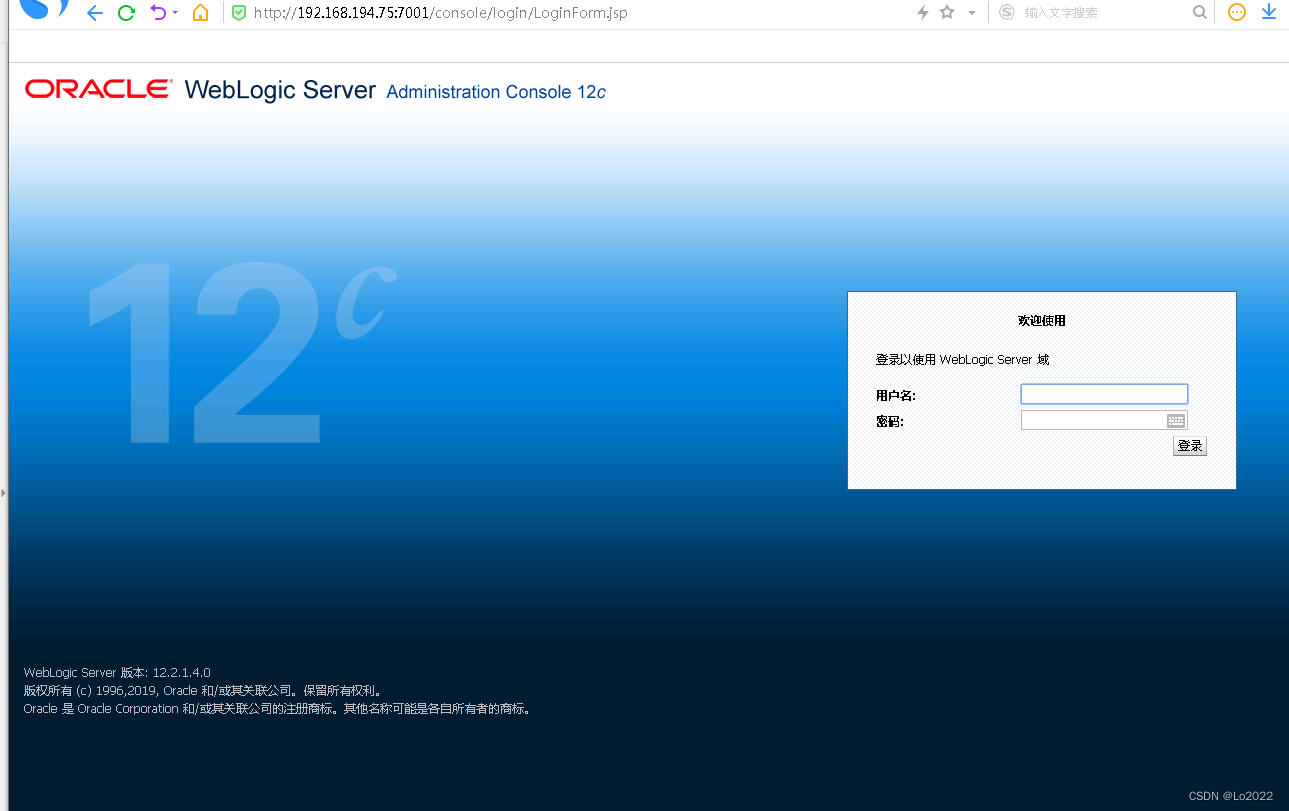This screenshot has height=811, width=1289.
Task: Bookmark the page with the star icon
Action: coord(947,13)
